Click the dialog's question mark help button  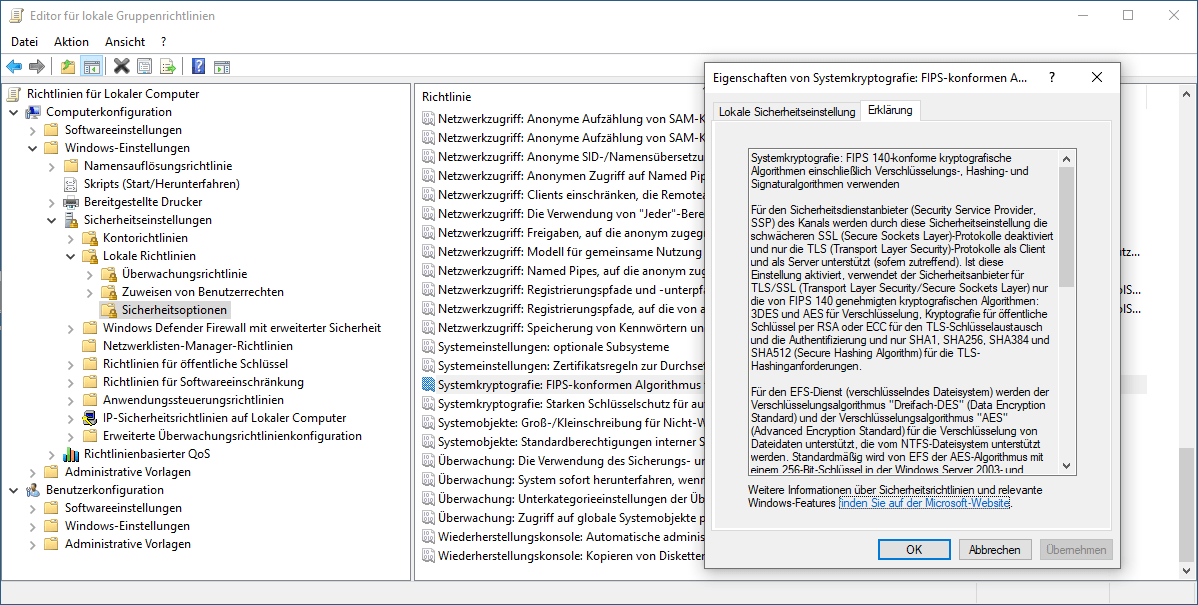(x=1051, y=78)
